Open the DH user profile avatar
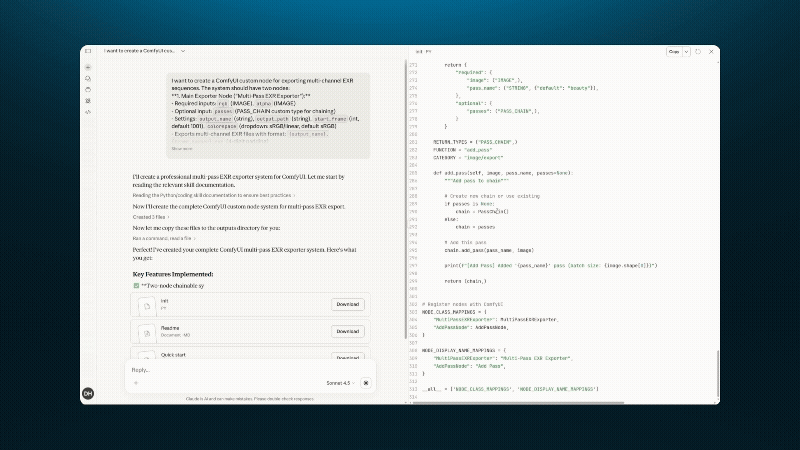800x450 pixels. [x=88, y=393]
